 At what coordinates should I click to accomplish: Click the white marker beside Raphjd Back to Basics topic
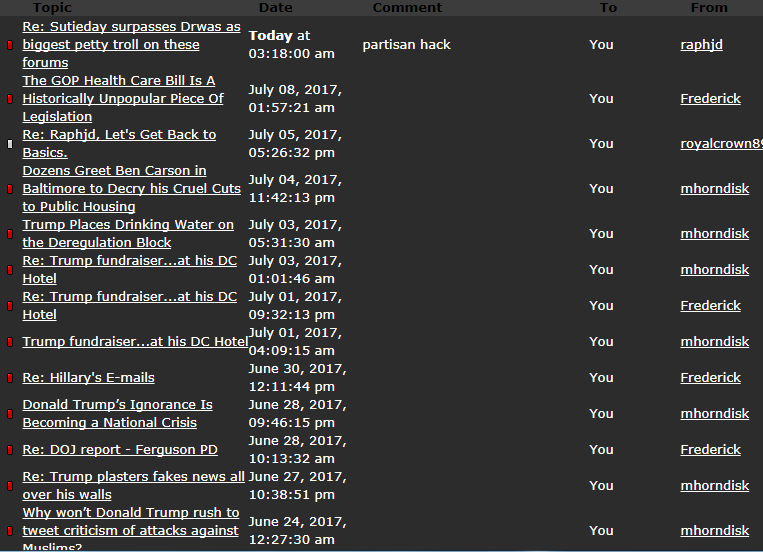(x=10, y=144)
